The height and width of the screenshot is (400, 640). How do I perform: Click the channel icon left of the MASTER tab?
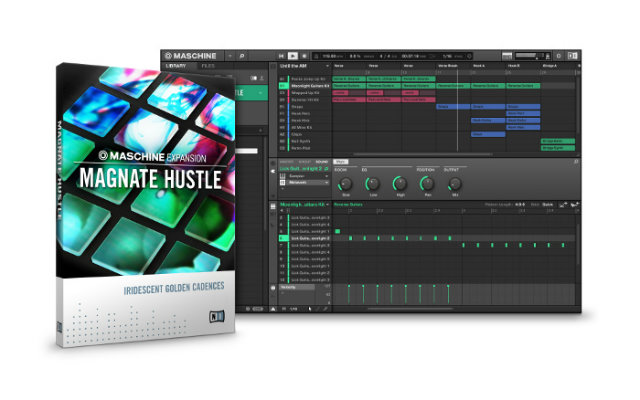click(273, 163)
